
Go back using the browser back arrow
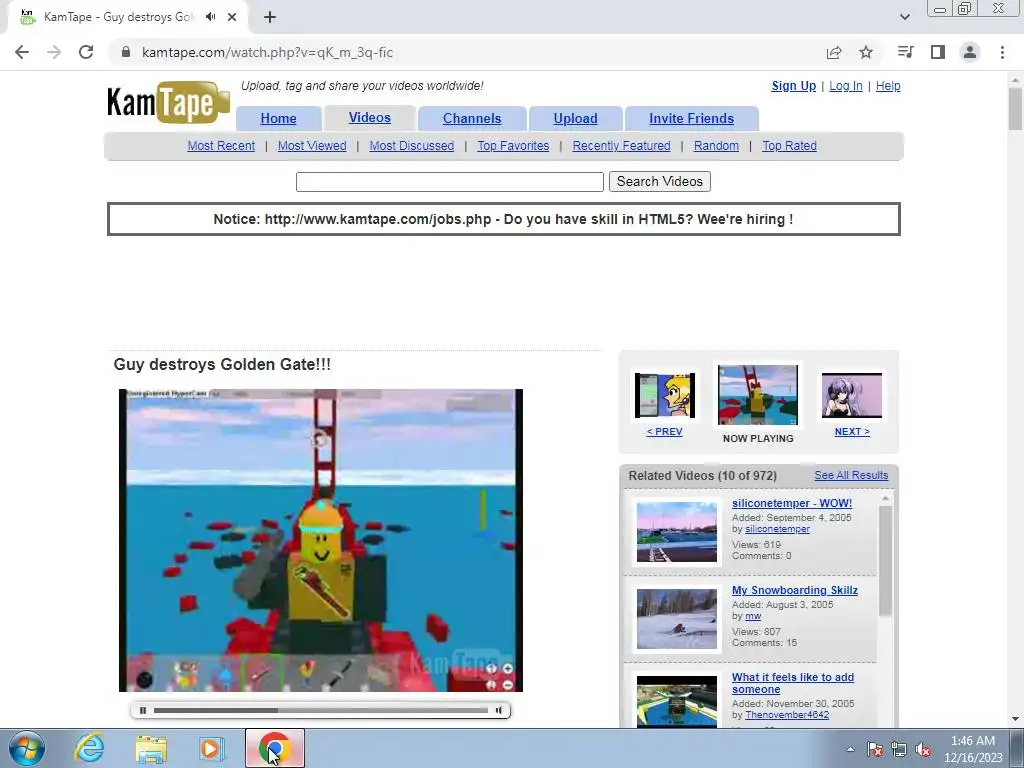point(22,52)
